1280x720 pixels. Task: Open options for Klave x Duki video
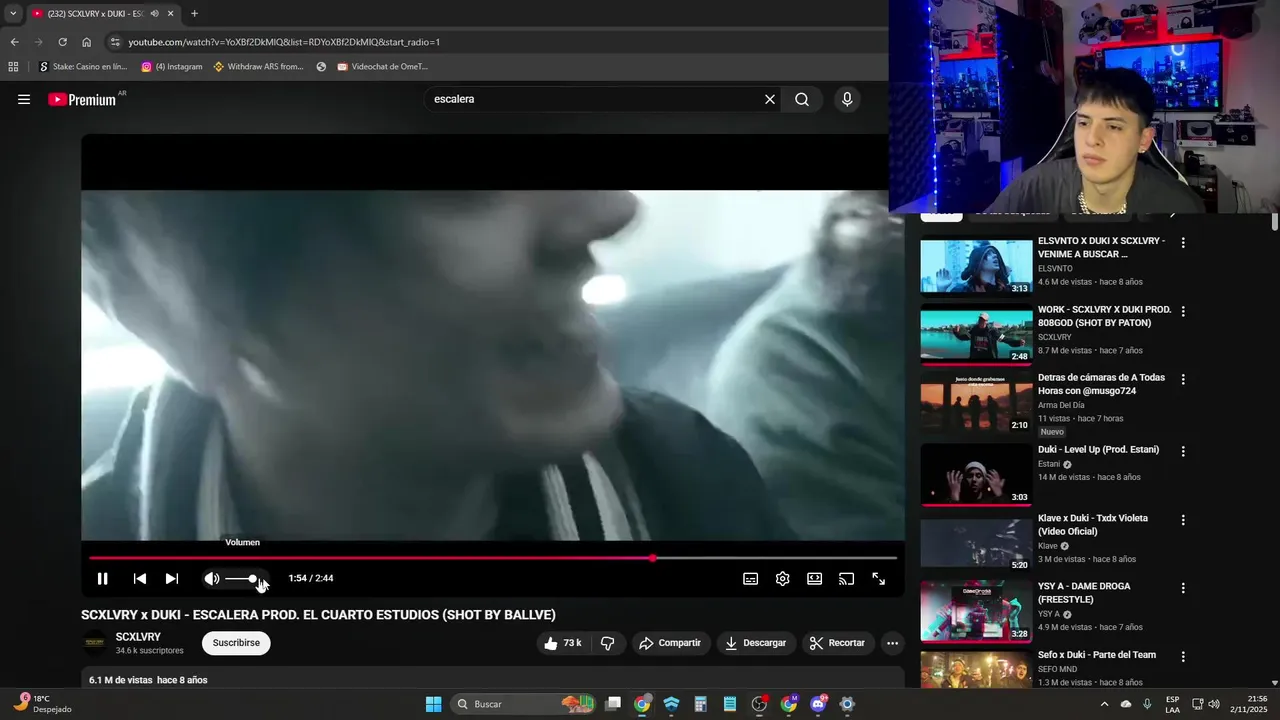pos(1183,520)
